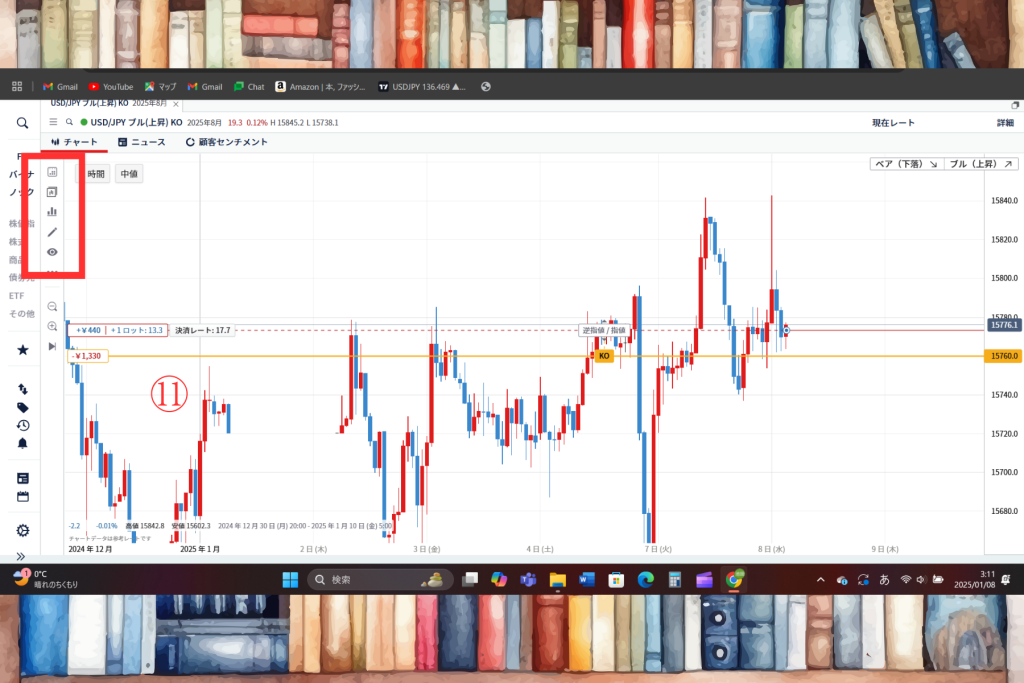Jump to latest candle with skip-forward icon
This screenshot has height=683, width=1024.
[x=53, y=346]
